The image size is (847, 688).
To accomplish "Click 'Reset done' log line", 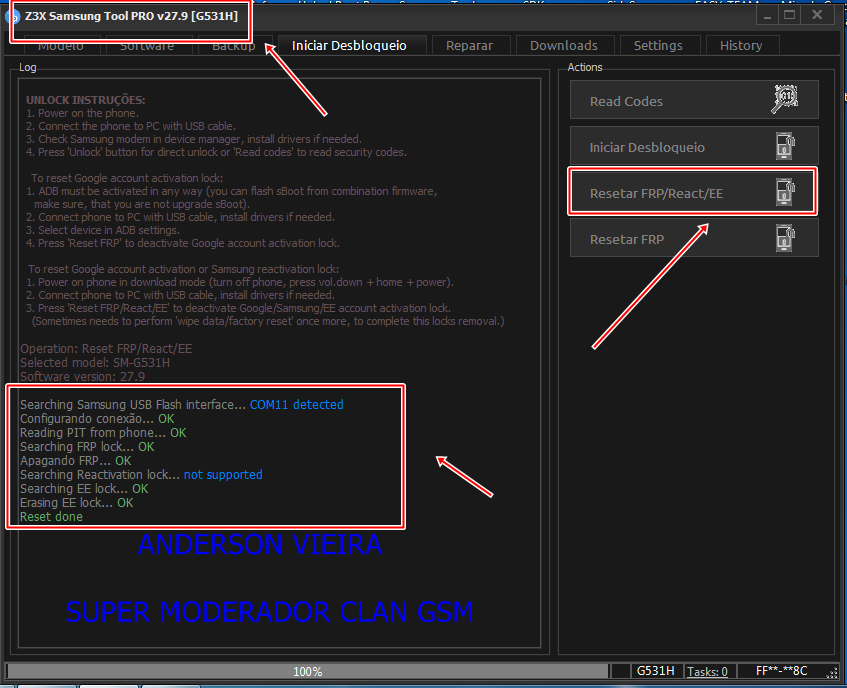I will tap(51, 517).
